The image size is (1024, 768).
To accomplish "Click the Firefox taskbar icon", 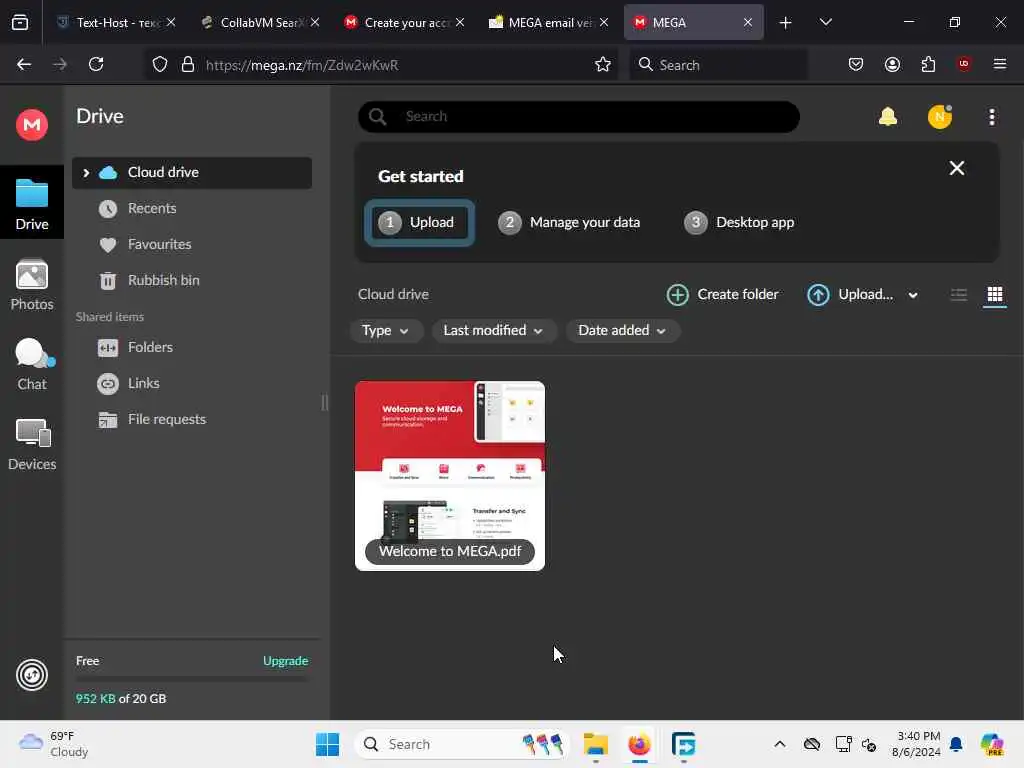I will (639, 744).
